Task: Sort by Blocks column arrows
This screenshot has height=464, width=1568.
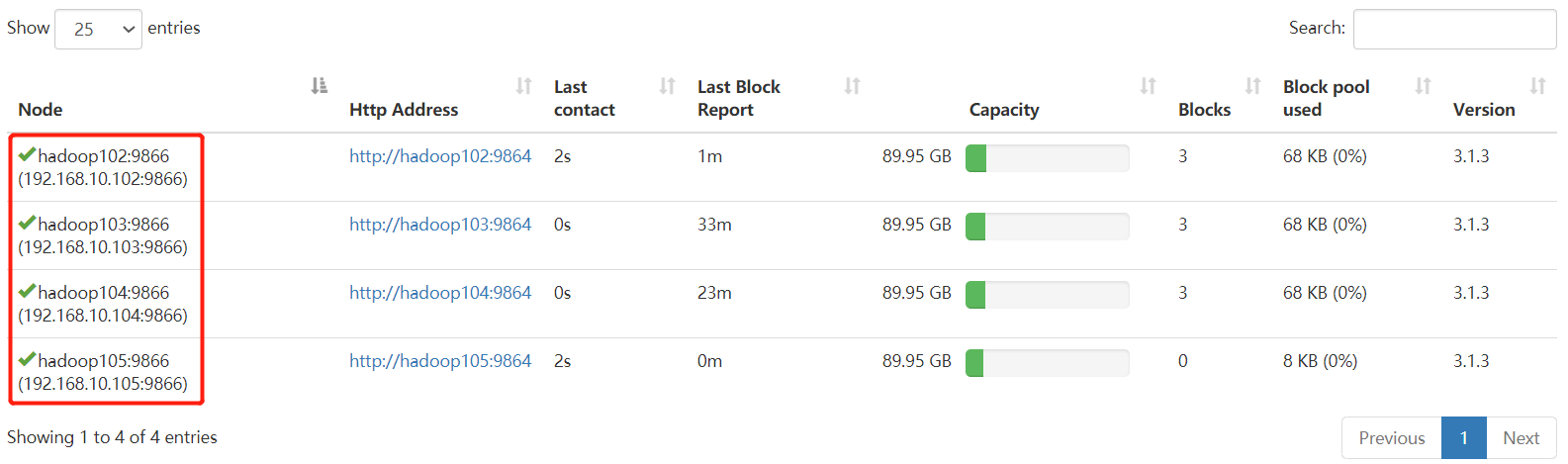Action: [1252, 86]
